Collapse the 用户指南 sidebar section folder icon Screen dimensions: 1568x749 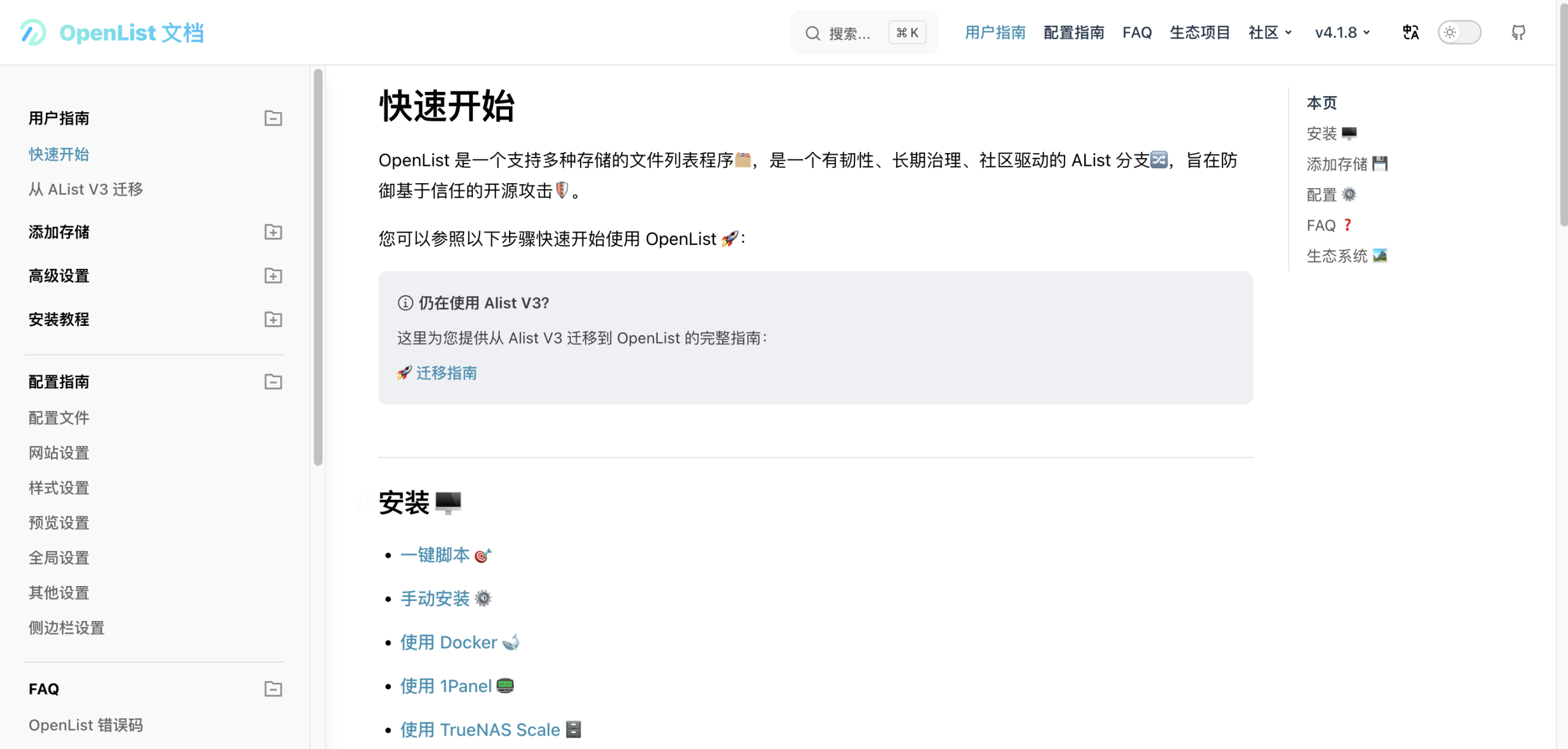click(273, 118)
